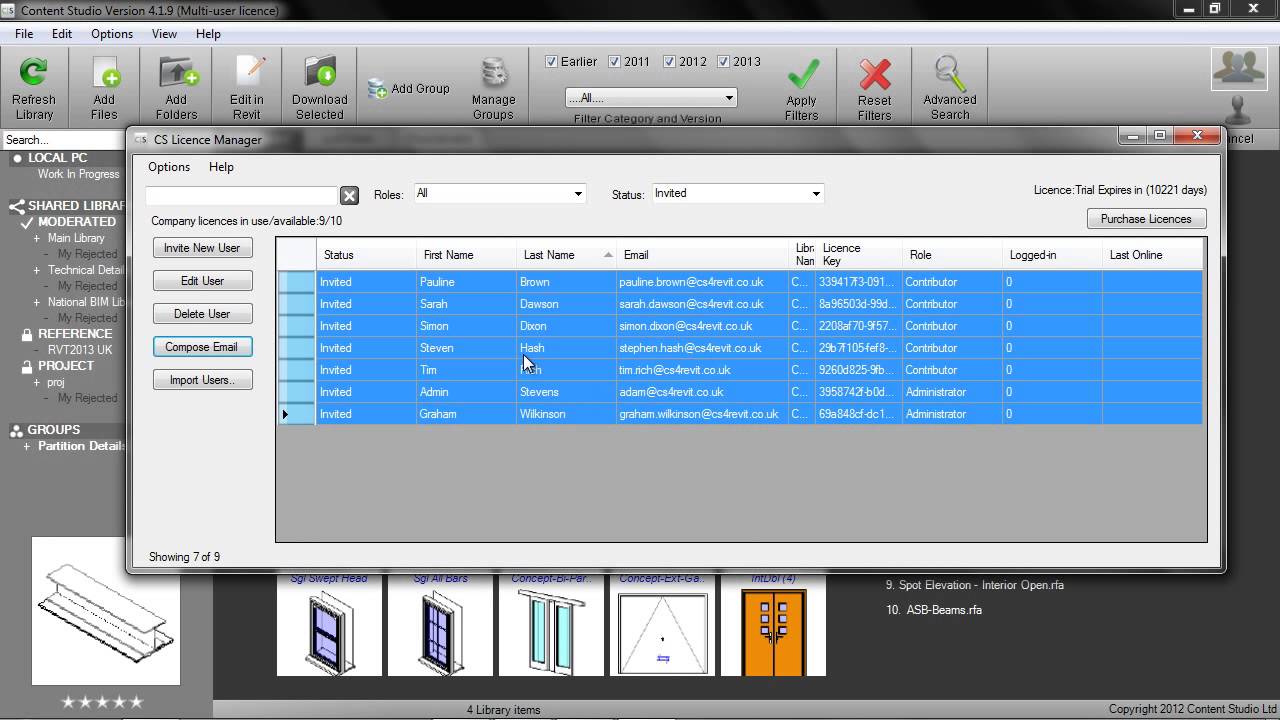Open Manage Groups
The image size is (1280, 720).
(x=493, y=89)
